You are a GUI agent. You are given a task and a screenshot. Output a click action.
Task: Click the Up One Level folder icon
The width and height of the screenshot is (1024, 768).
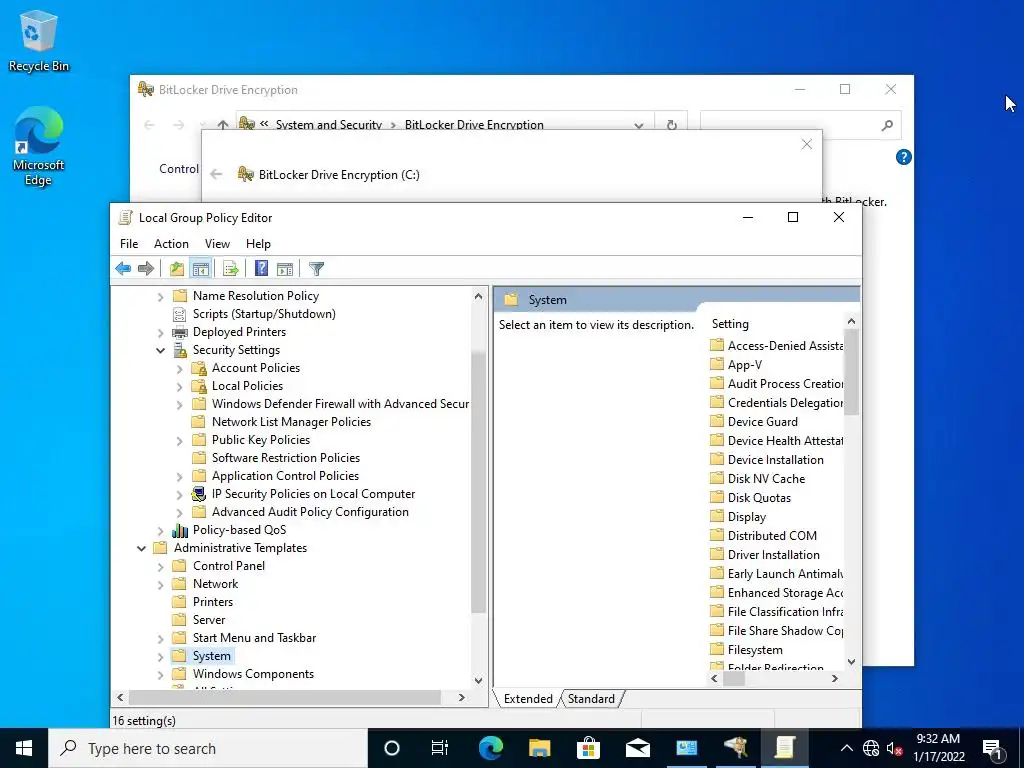(x=176, y=268)
